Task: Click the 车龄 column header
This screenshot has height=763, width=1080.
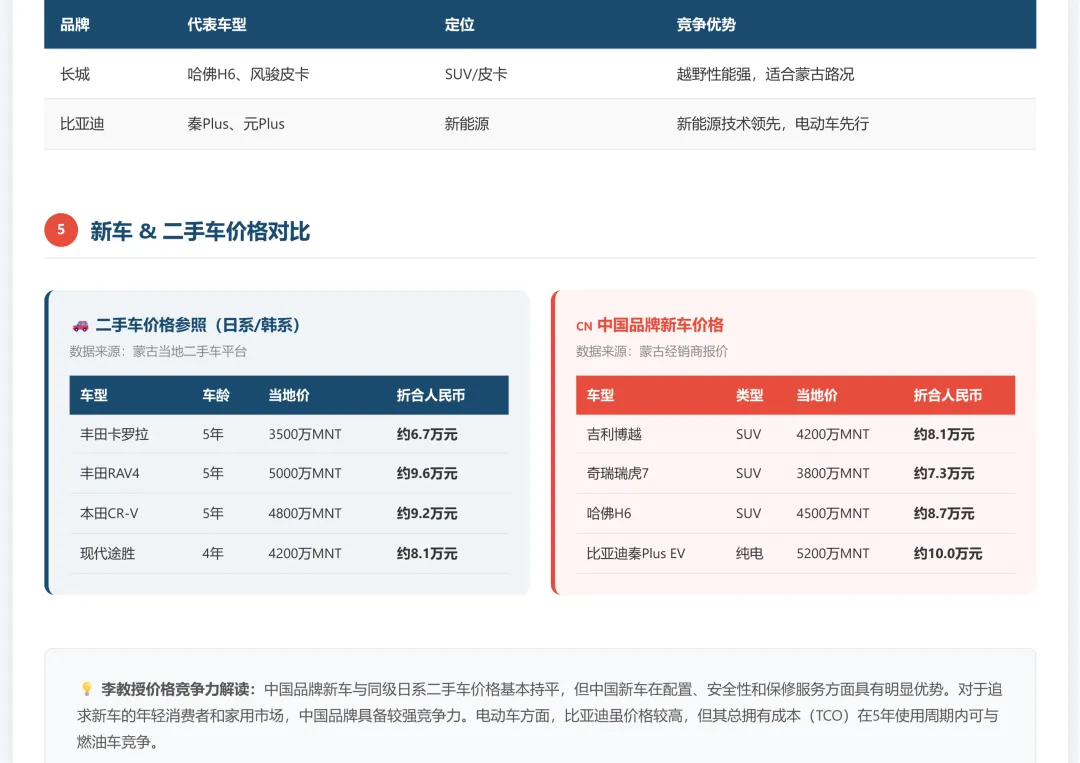Action: click(x=216, y=395)
